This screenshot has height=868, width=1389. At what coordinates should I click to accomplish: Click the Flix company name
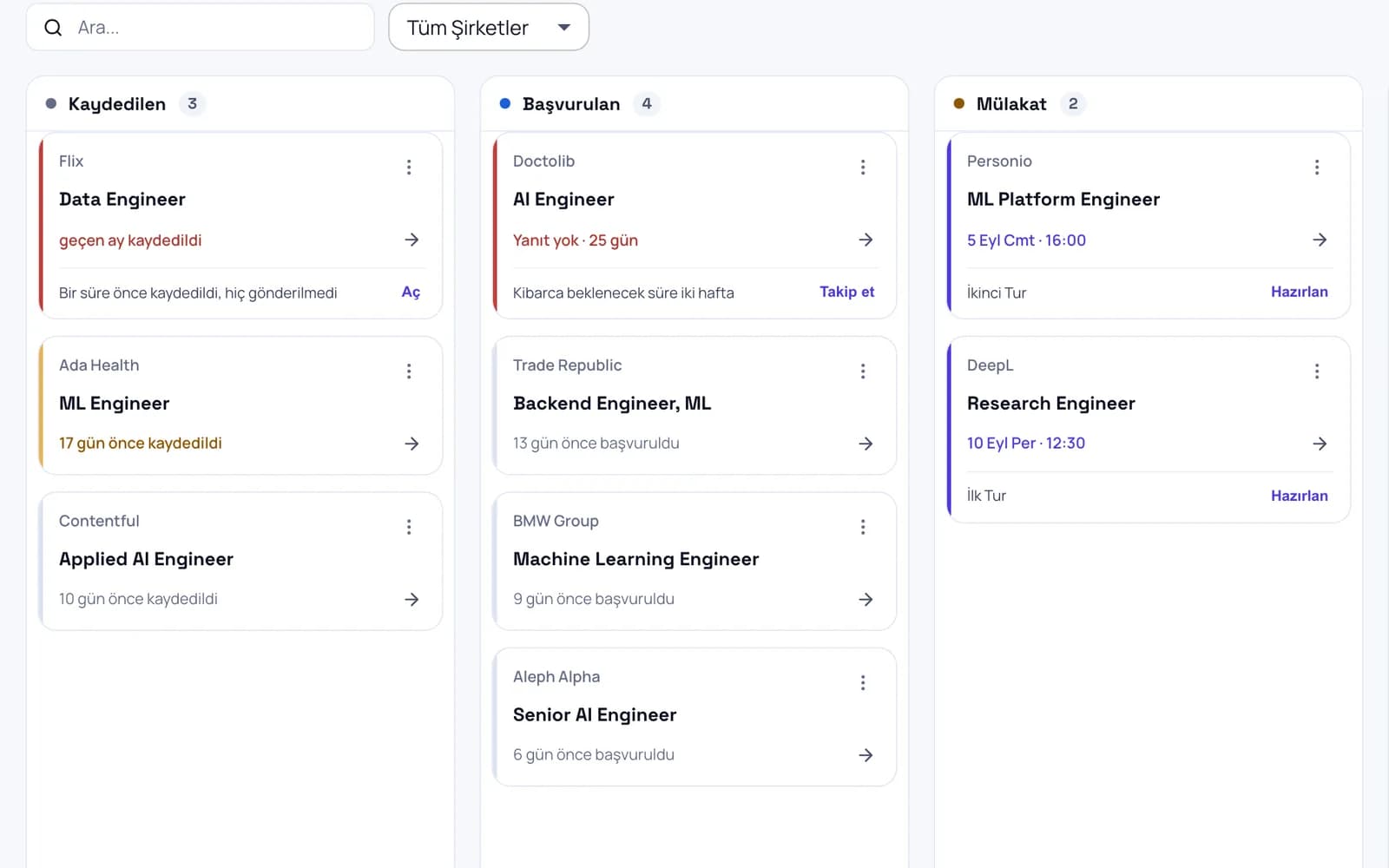[71, 161]
